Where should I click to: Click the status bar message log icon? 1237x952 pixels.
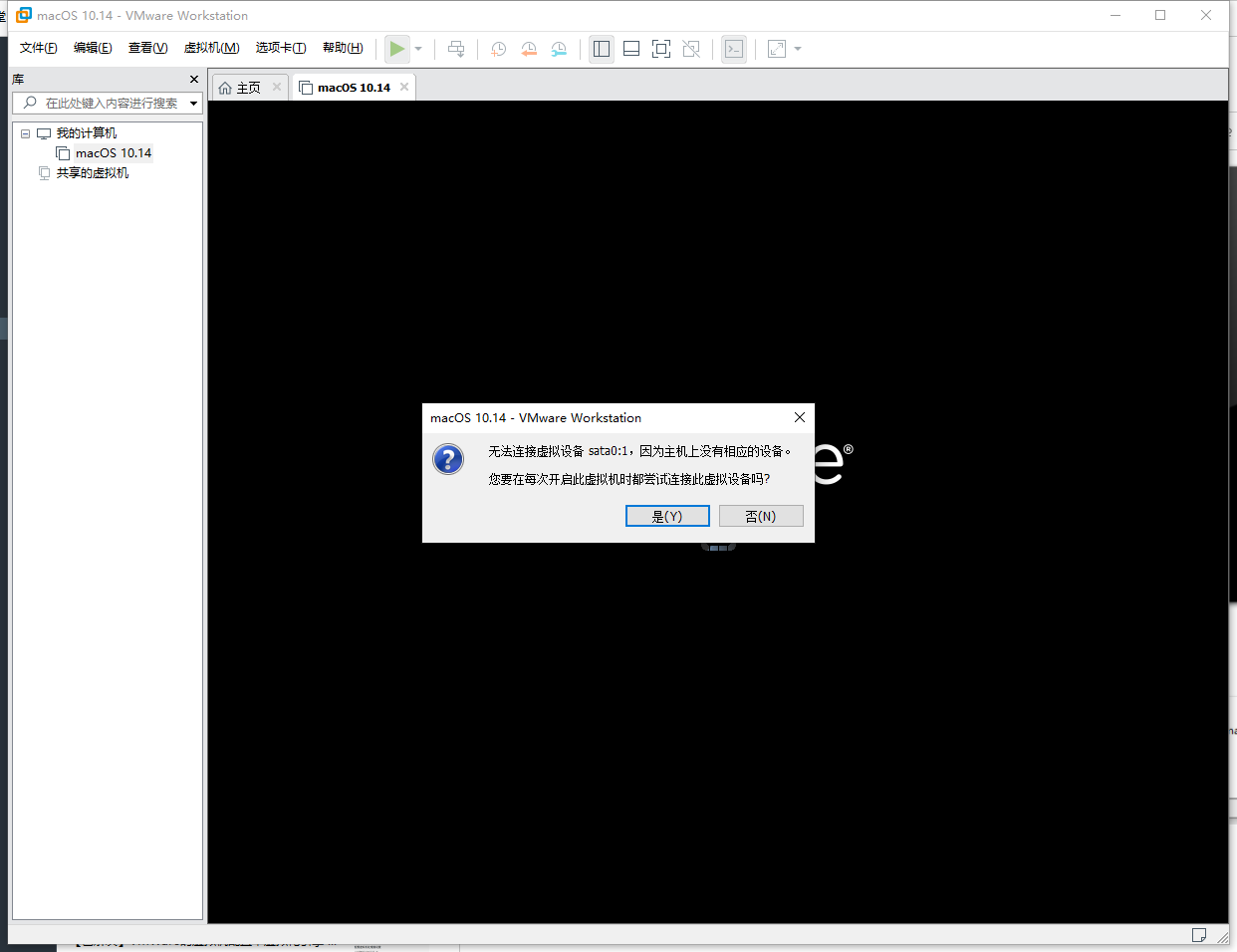coord(1199,935)
